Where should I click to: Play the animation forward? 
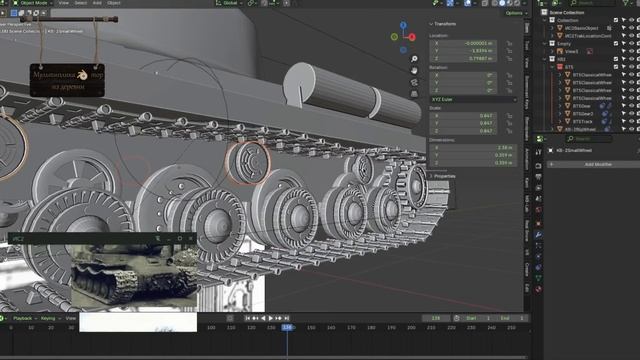tap(271, 318)
